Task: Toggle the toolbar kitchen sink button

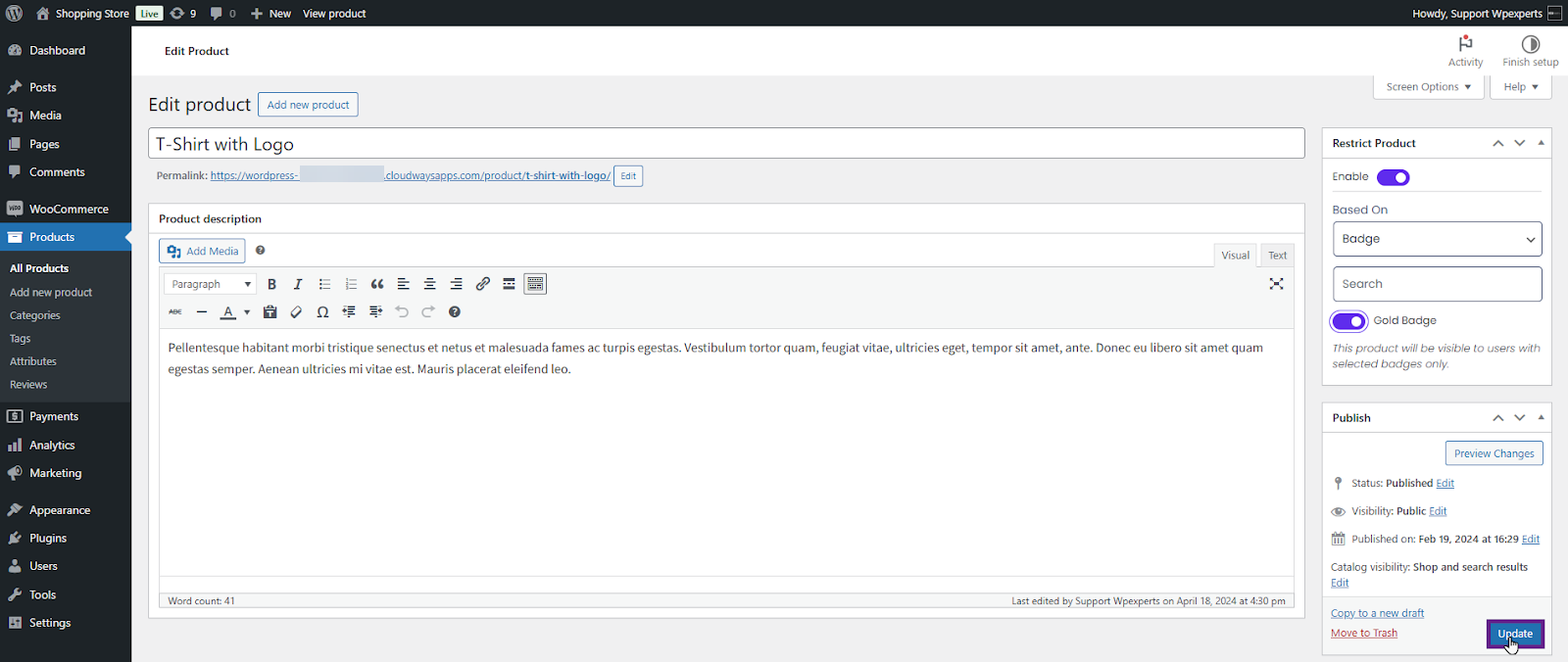Action: pos(535,284)
